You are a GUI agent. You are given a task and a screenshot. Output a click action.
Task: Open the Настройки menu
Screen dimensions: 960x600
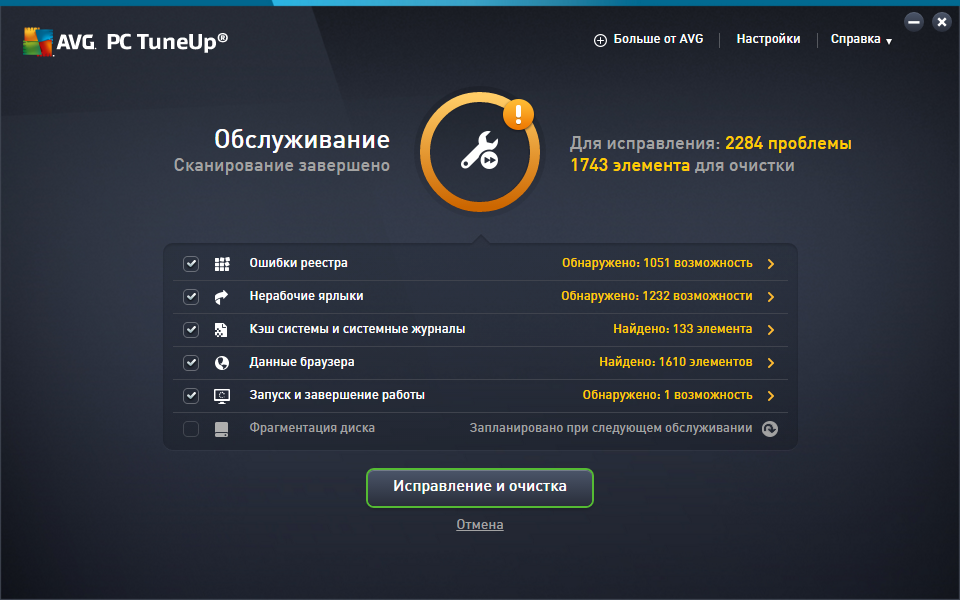pyautogui.click(x=768, y=40)
